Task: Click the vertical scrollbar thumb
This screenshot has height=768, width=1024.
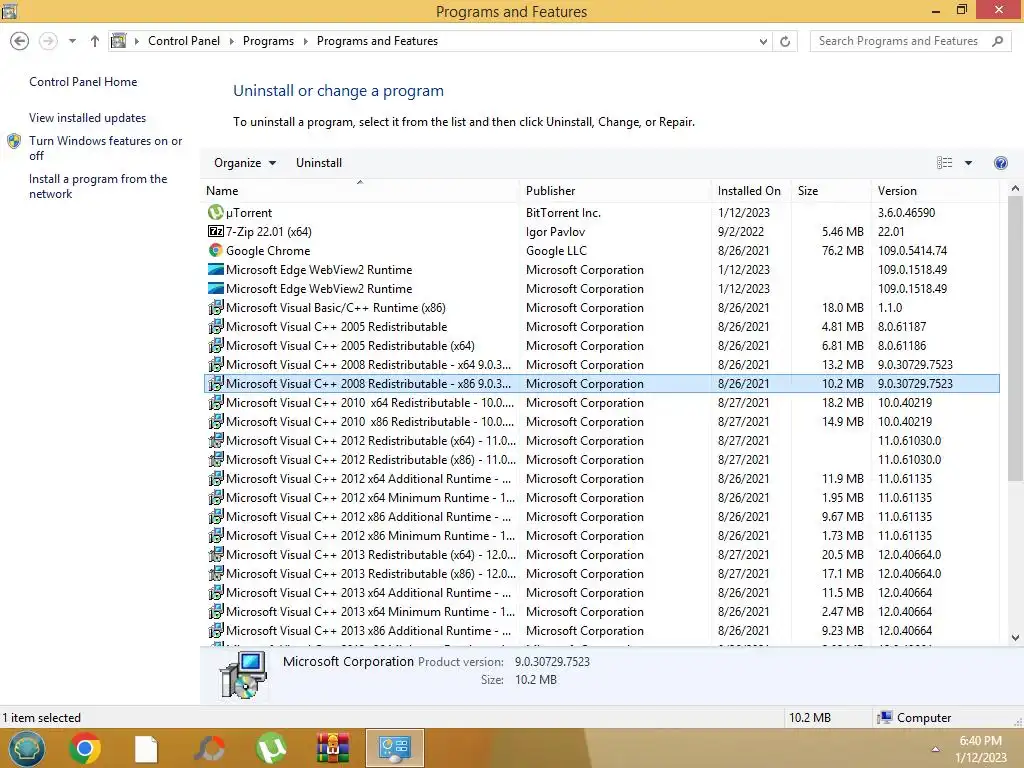Action: pos(1015,338)
